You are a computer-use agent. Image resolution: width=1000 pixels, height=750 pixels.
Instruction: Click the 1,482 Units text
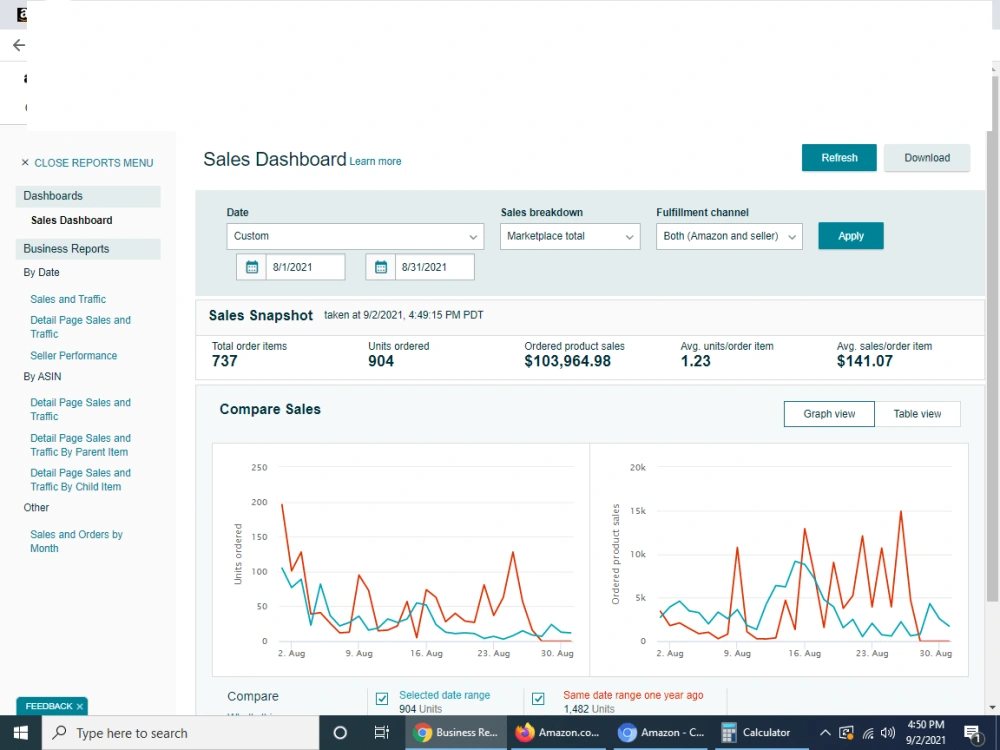click(x=589, y=709)
